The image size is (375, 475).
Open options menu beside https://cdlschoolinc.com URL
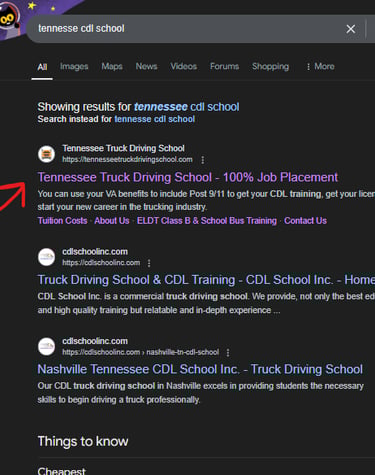point(149,263)
